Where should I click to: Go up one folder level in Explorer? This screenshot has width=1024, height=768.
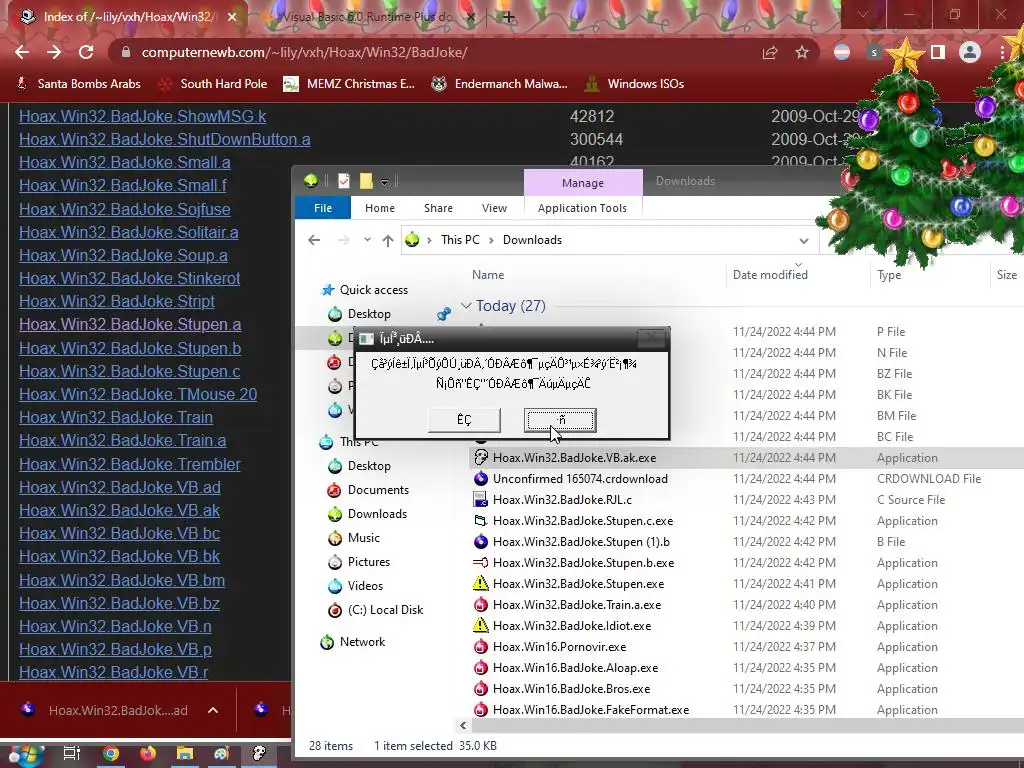[387, 240]
